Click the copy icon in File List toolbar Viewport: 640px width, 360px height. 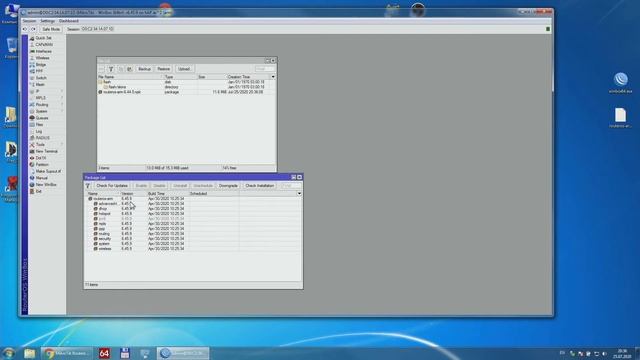click(120, 69)
